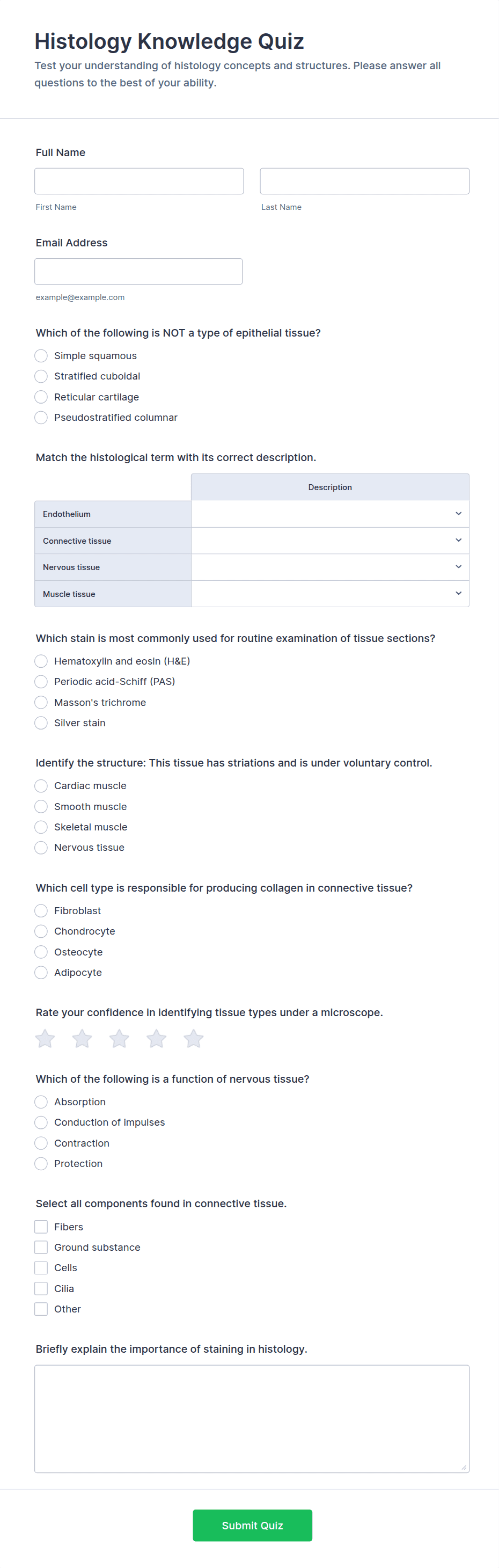
Task: Check the Fibers checkbox
Action: click(41, 1227)
